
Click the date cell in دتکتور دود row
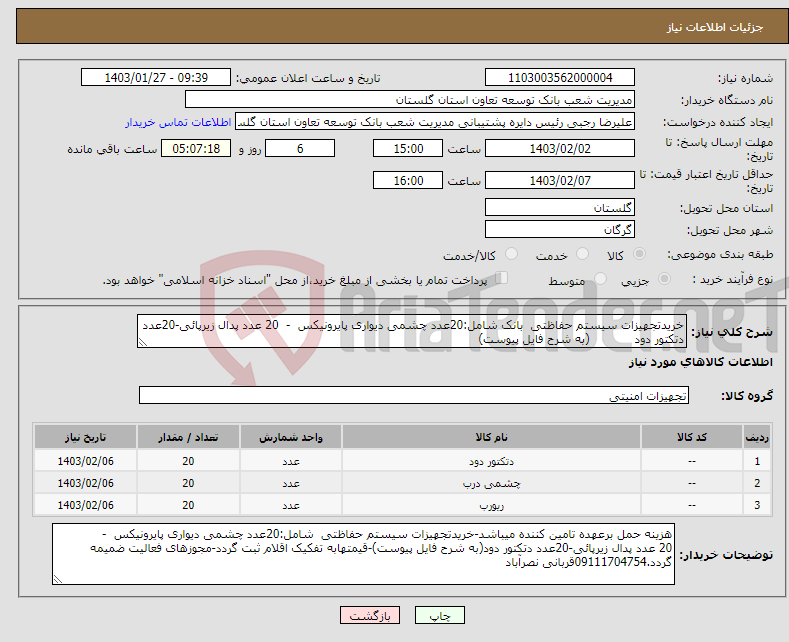(86, 461)
